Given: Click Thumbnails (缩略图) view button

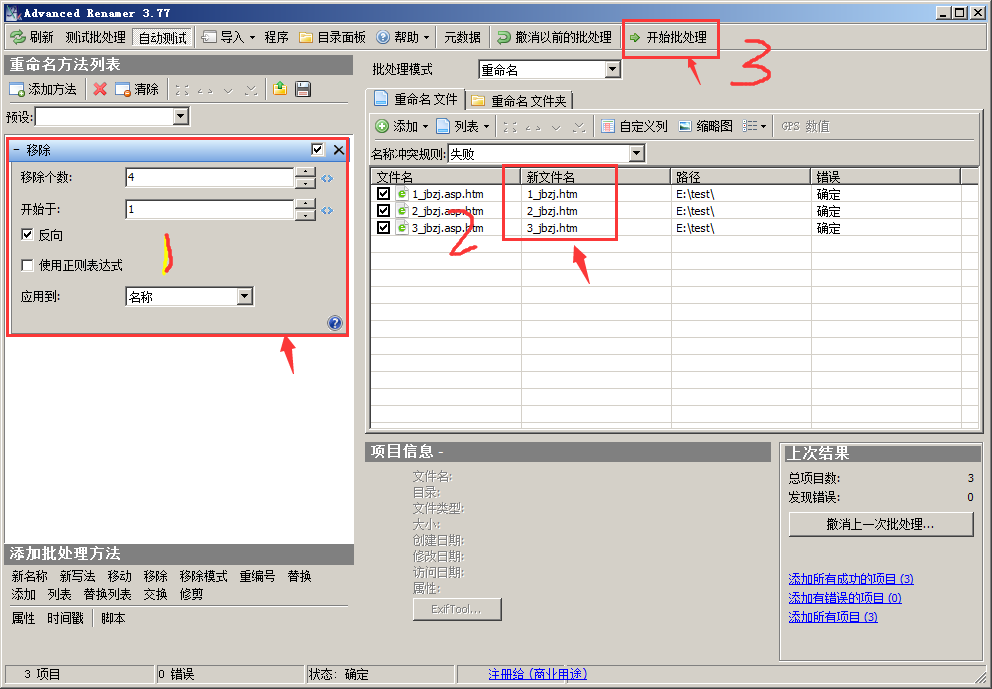Looking at the screenshot, I should pyautogui.click(x=705, y=127).
